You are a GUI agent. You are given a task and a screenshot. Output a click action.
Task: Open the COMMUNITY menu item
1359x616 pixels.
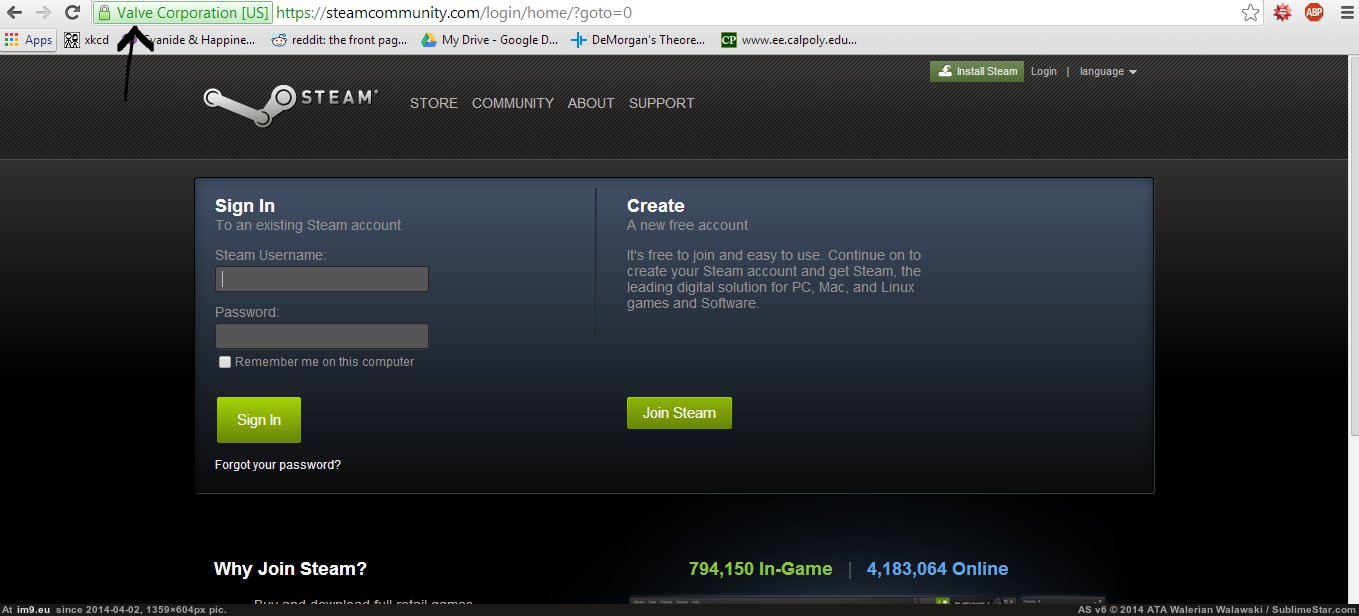513,103
